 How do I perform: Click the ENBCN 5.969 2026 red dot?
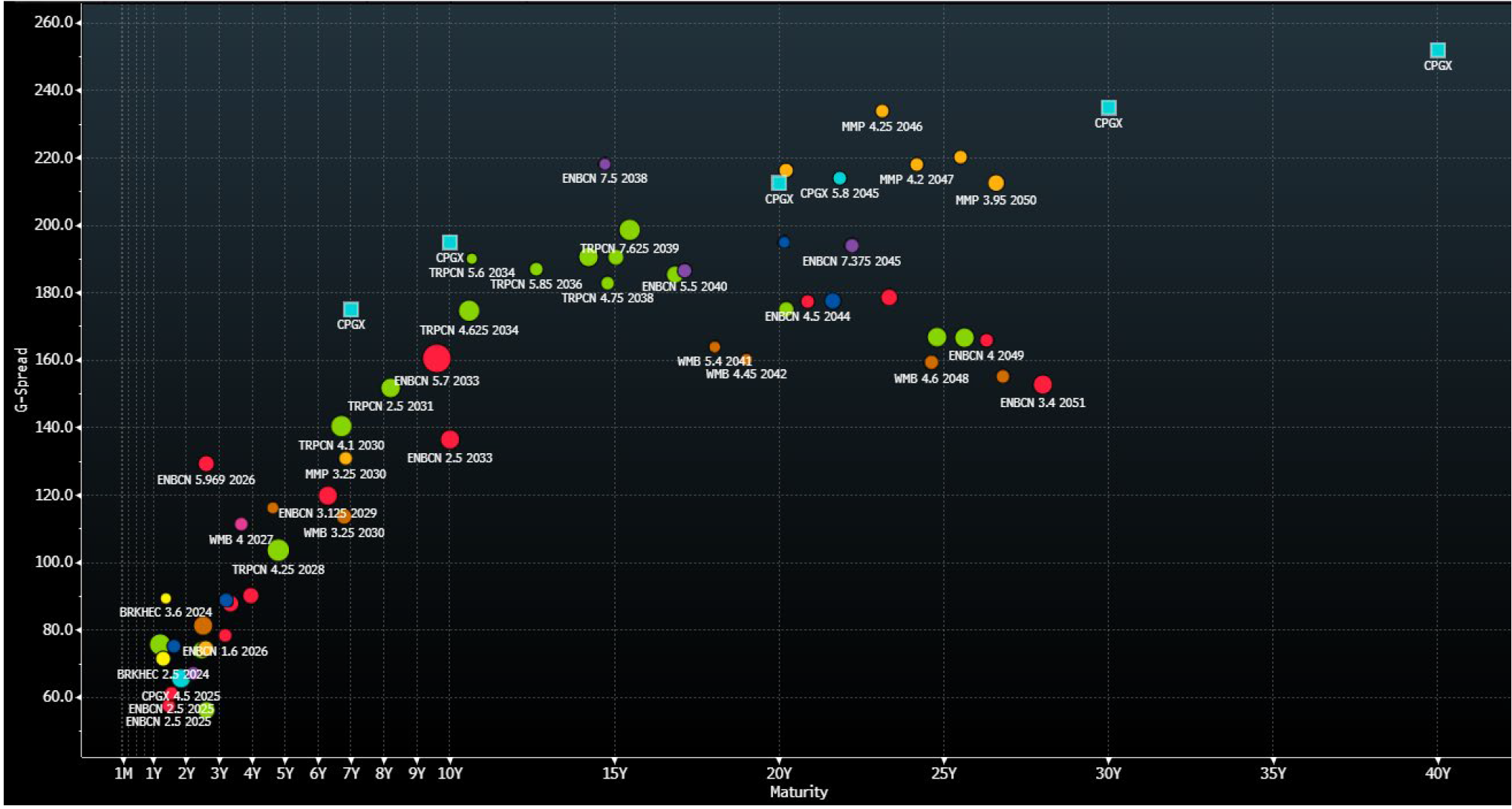click(207, 461)
